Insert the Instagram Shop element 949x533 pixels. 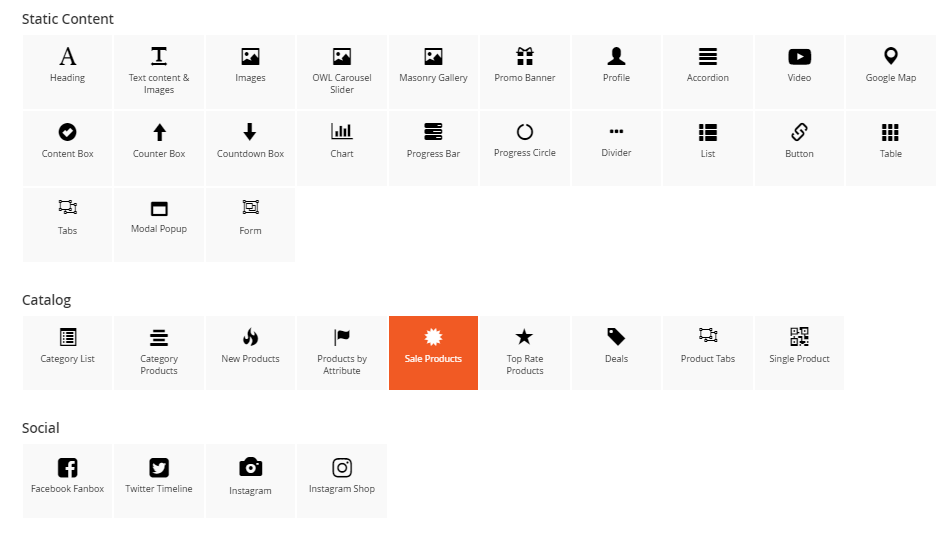coord(342,480)
